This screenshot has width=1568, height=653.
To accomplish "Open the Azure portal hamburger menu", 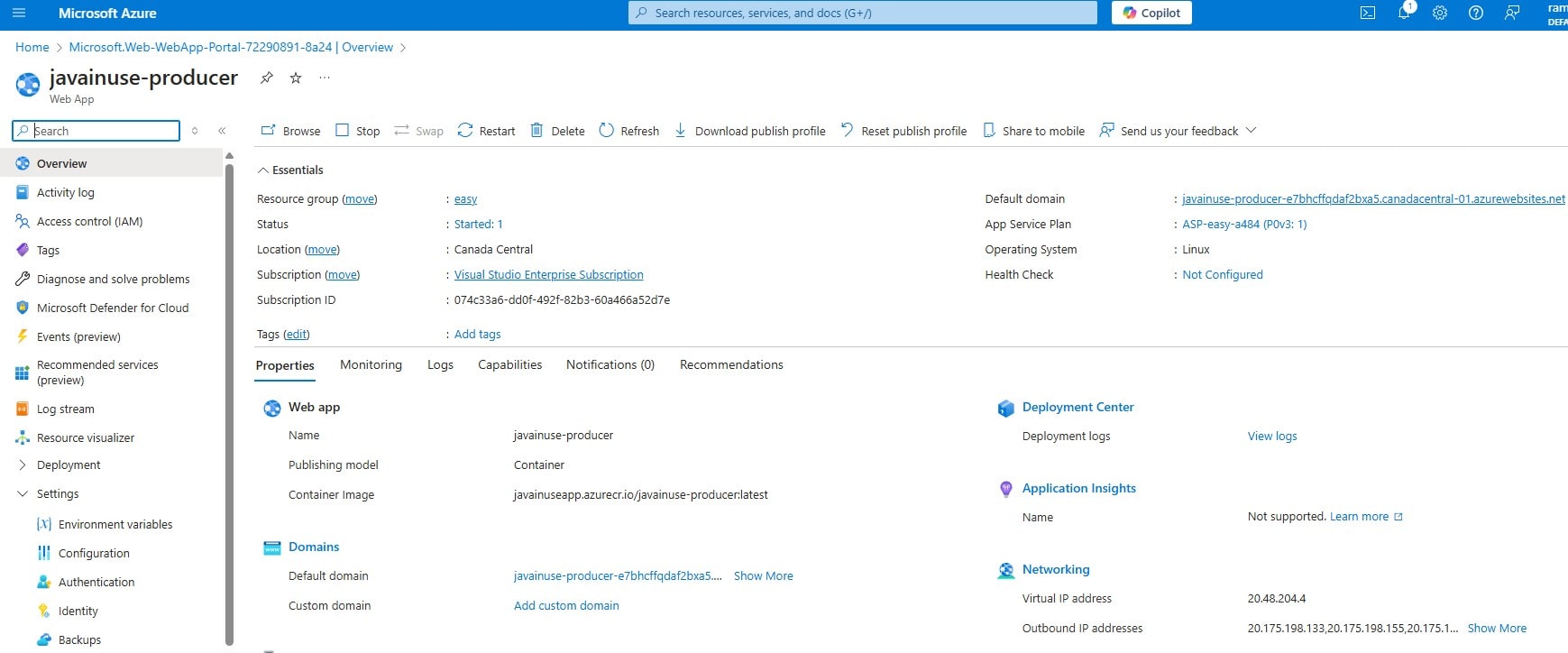I will (x=19, y=13).
